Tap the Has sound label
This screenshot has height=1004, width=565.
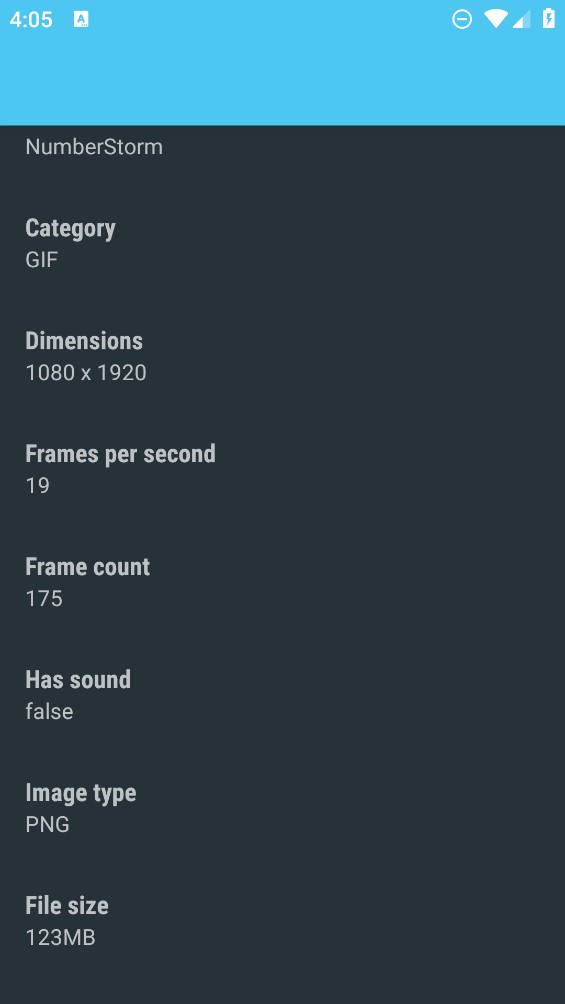pyautogui.click(x=78, y=679)
